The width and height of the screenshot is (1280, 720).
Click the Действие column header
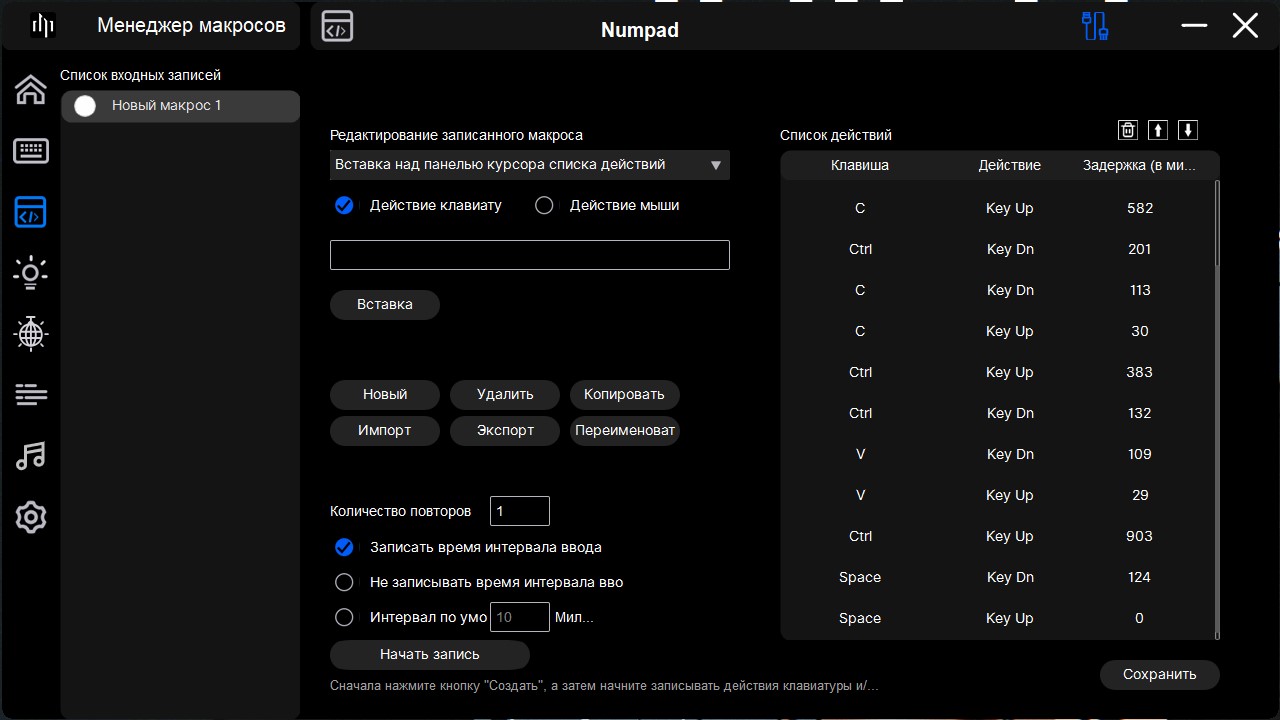pos(1010,165)
